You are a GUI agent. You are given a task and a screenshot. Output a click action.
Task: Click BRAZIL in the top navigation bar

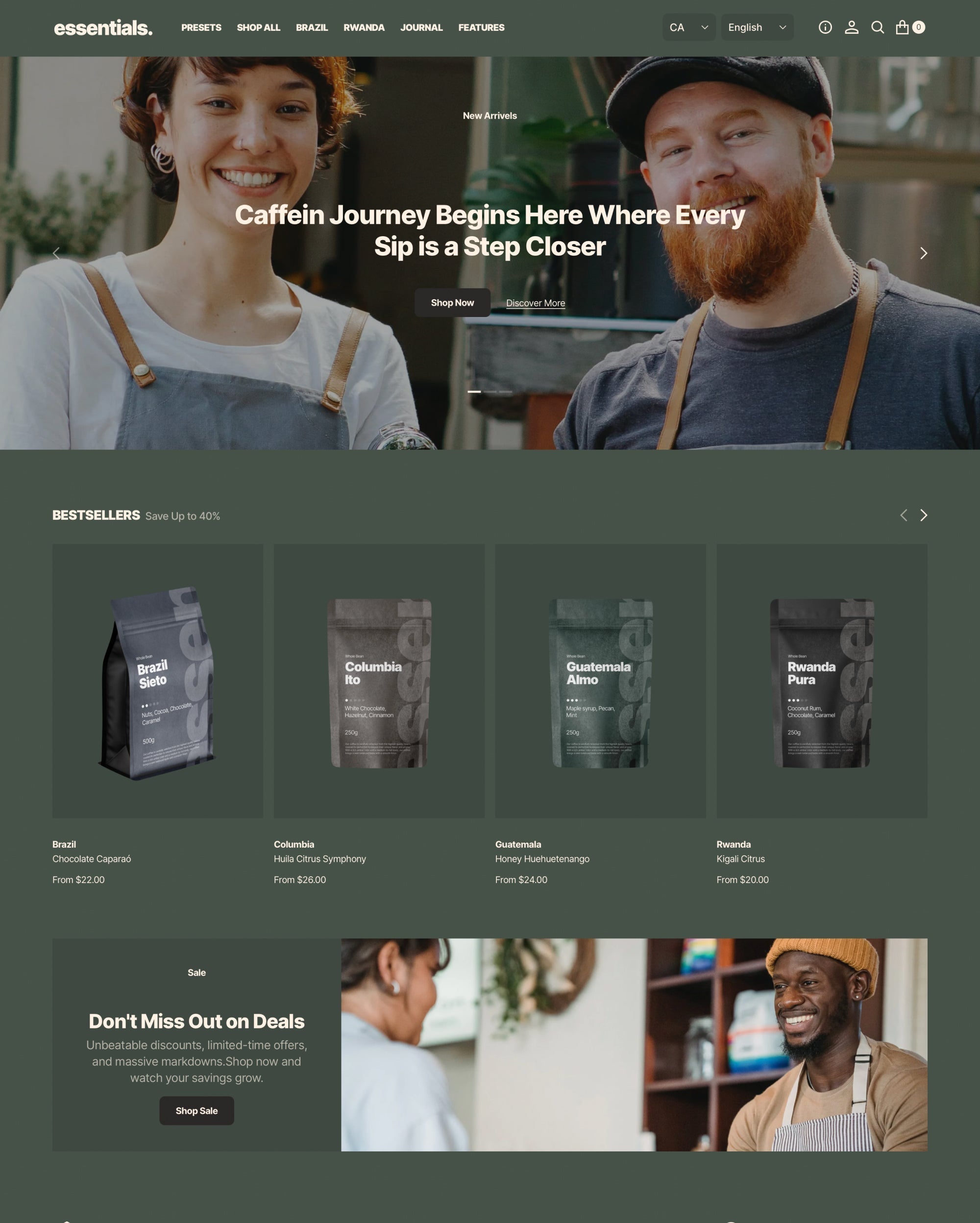pyautogui.click(x=312, y=27)
